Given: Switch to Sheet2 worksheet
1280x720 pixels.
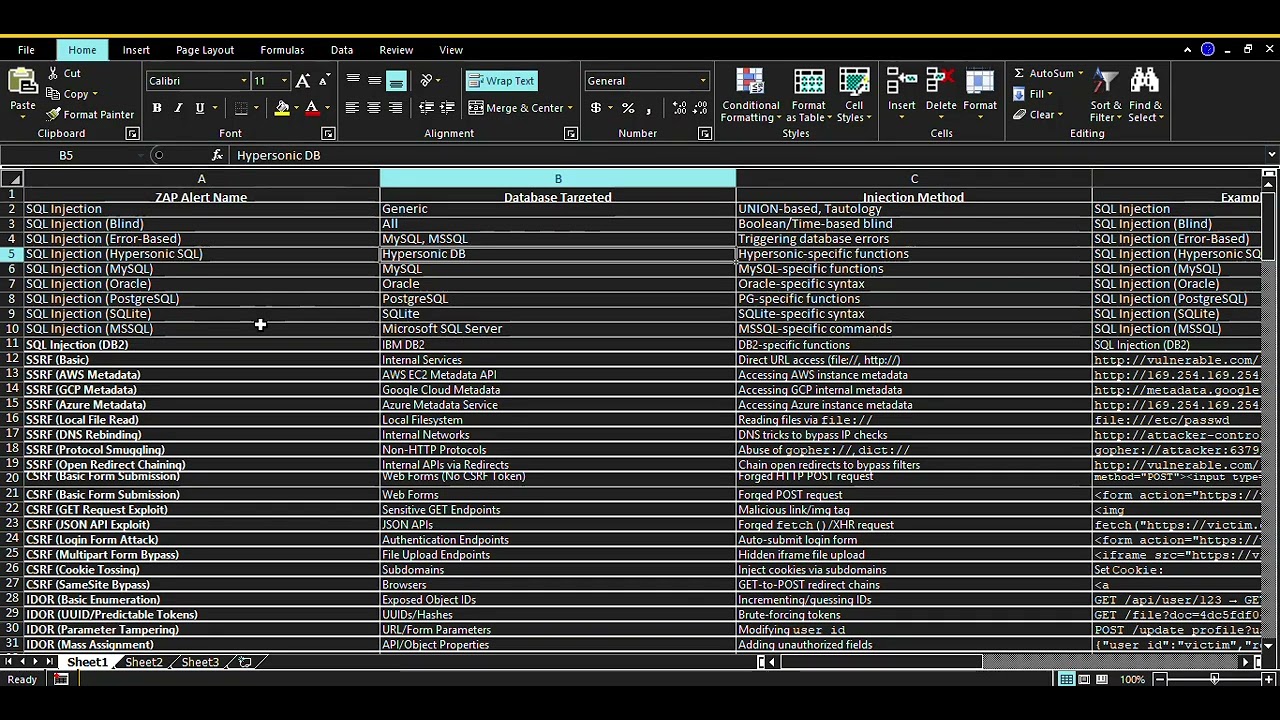Looking at the screenshot, I should tap(144, 662).
